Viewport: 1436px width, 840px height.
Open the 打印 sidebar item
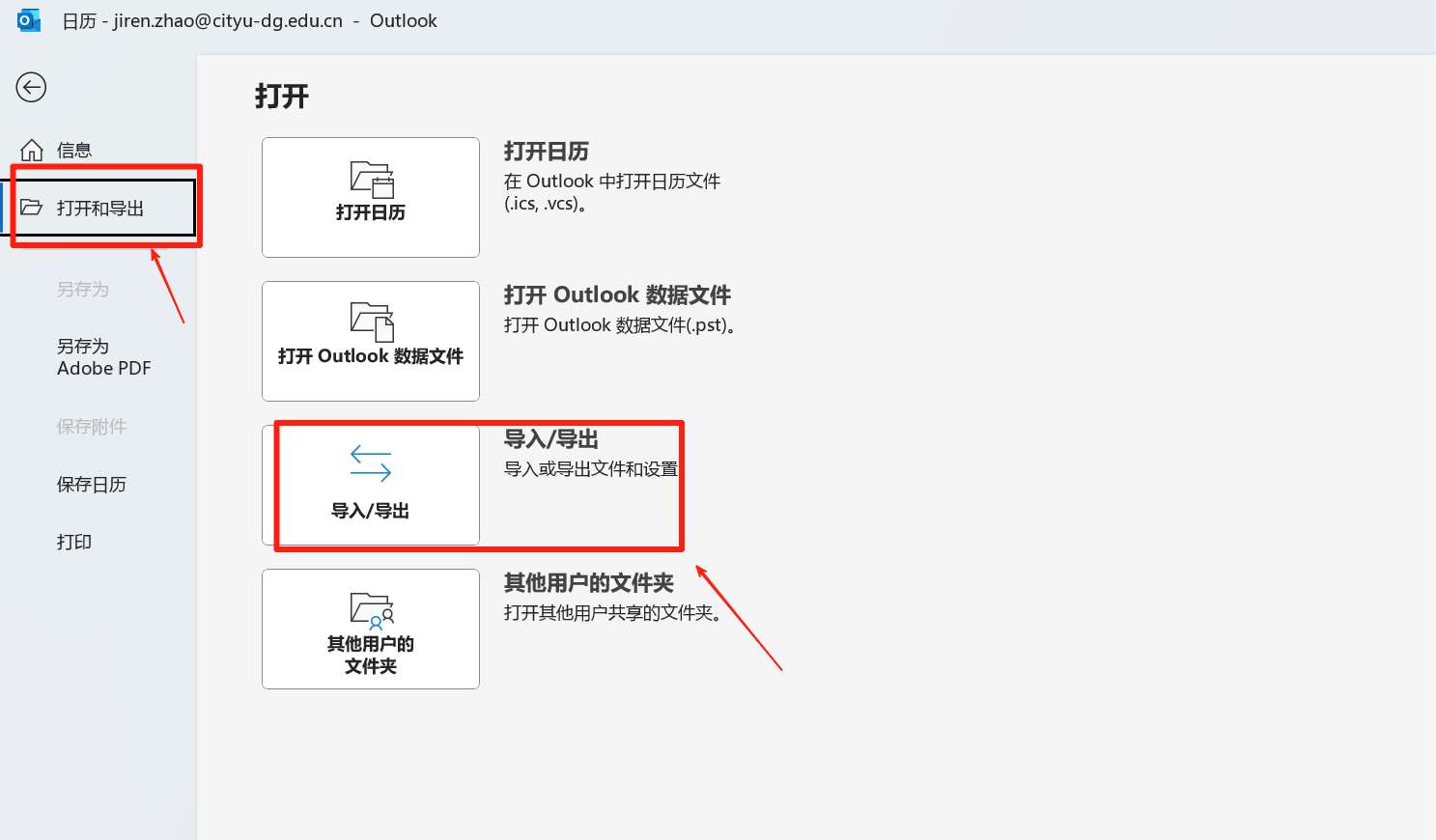pos(74,543)
